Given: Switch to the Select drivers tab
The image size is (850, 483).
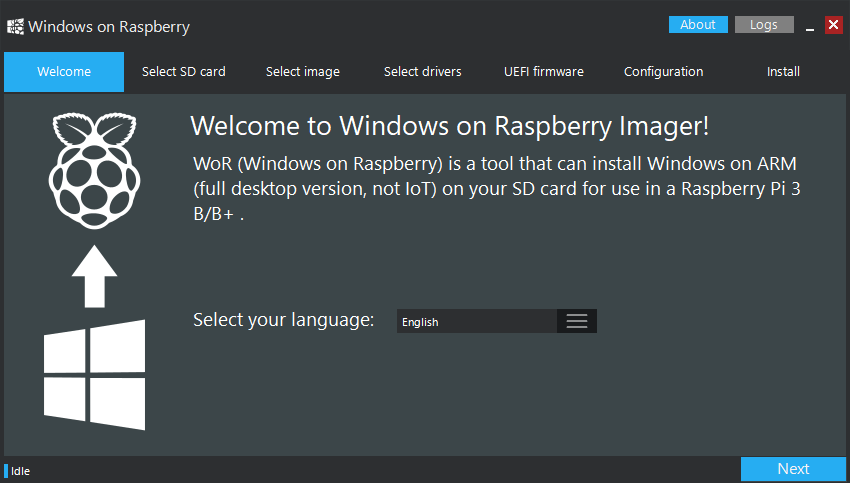Looking at the screenshot, I should coord(423,72).
